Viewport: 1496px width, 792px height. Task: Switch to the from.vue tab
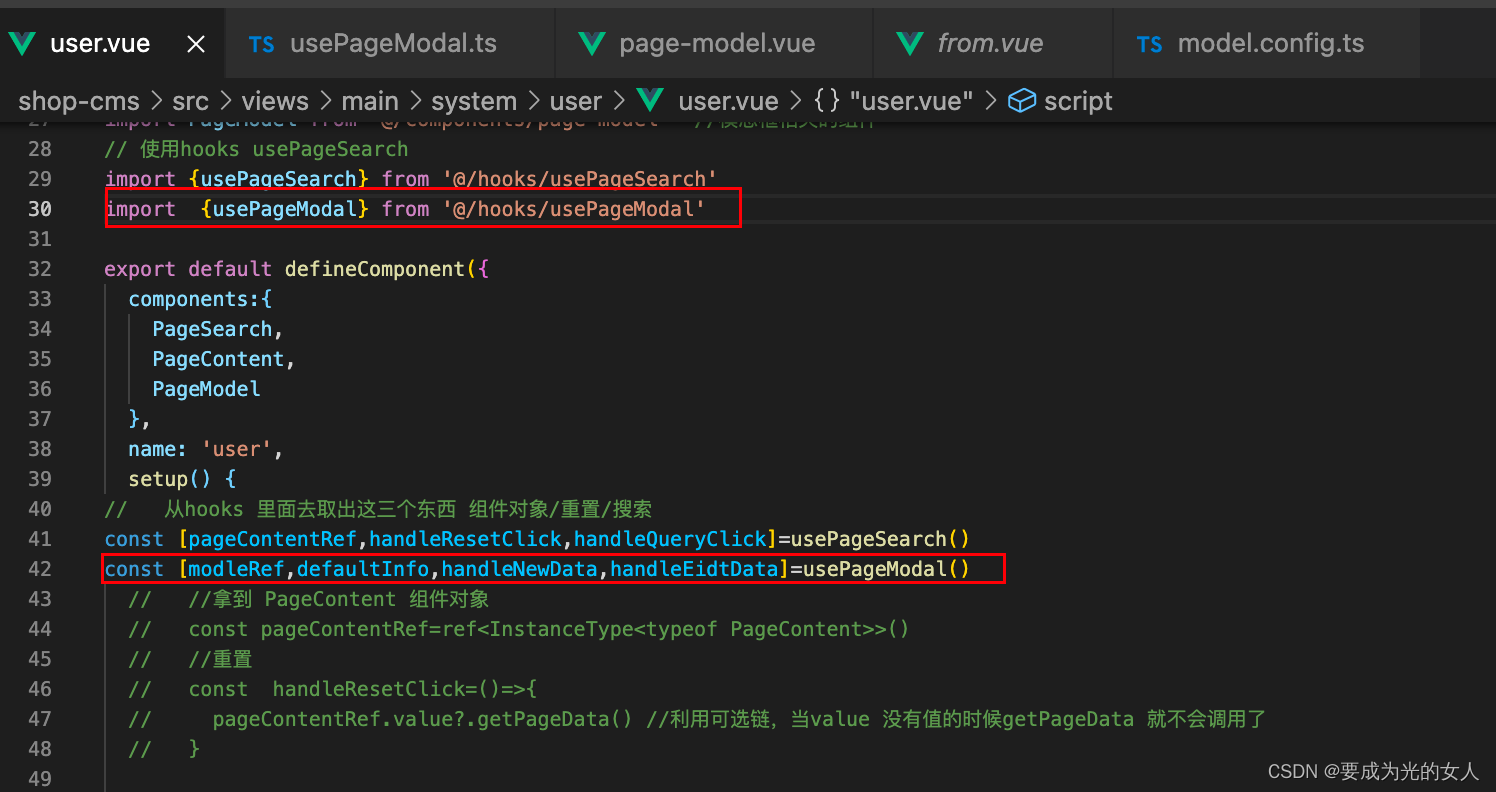pyautogui.click(x=990, y=42)
